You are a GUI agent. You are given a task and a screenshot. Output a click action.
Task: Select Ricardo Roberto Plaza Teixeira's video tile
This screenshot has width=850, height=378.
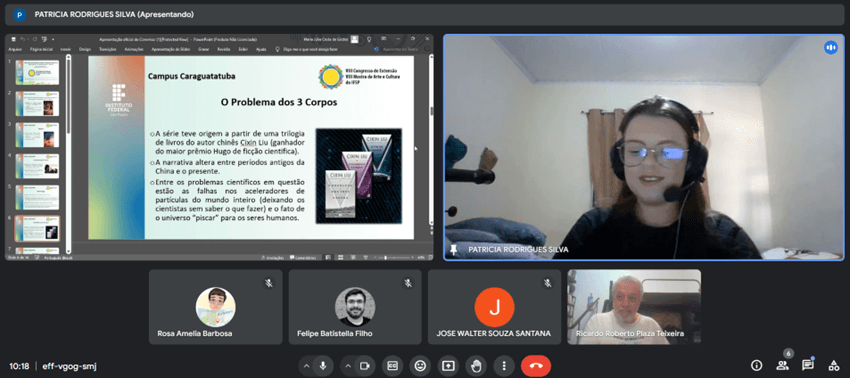634,307
